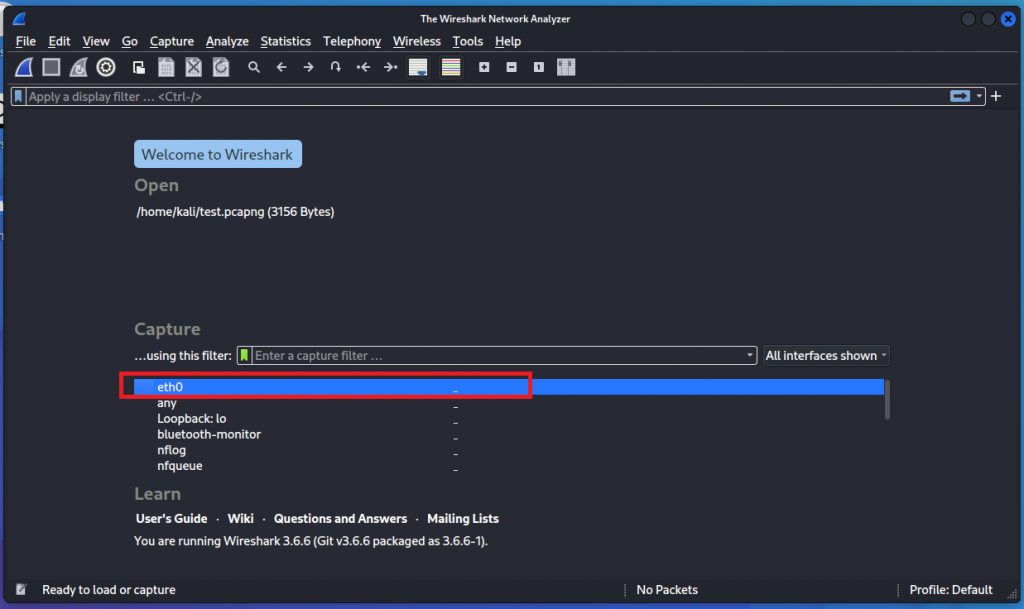Screen dimensions: 1024x609
Task: Reload this capture file icon
Action: point(221,67)
